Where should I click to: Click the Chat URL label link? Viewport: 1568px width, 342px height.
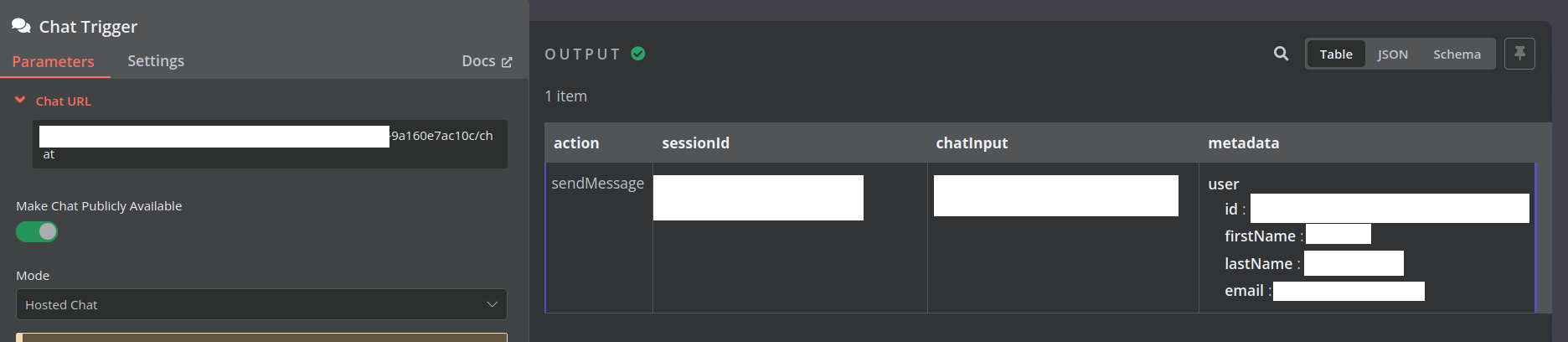64,101
